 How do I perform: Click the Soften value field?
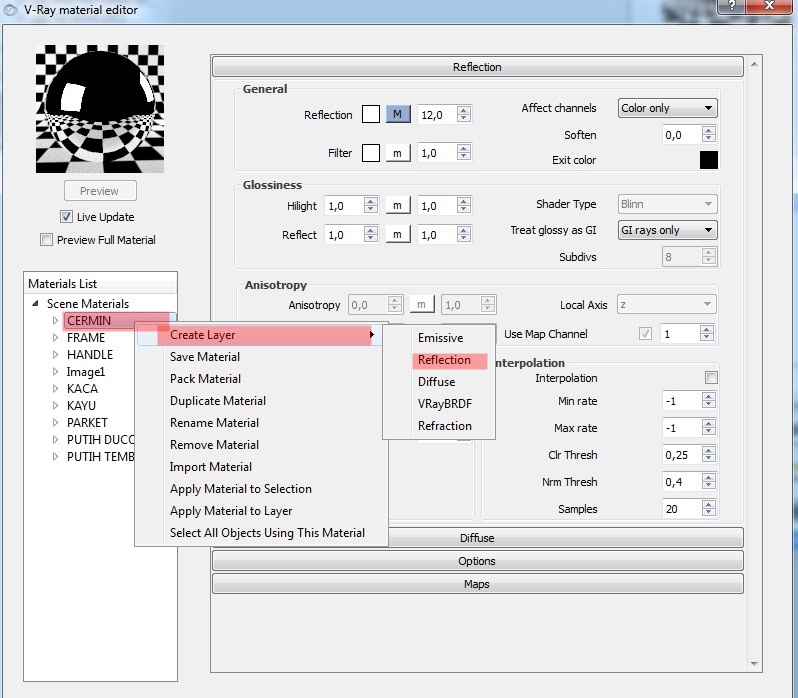(x=682, y=135)
